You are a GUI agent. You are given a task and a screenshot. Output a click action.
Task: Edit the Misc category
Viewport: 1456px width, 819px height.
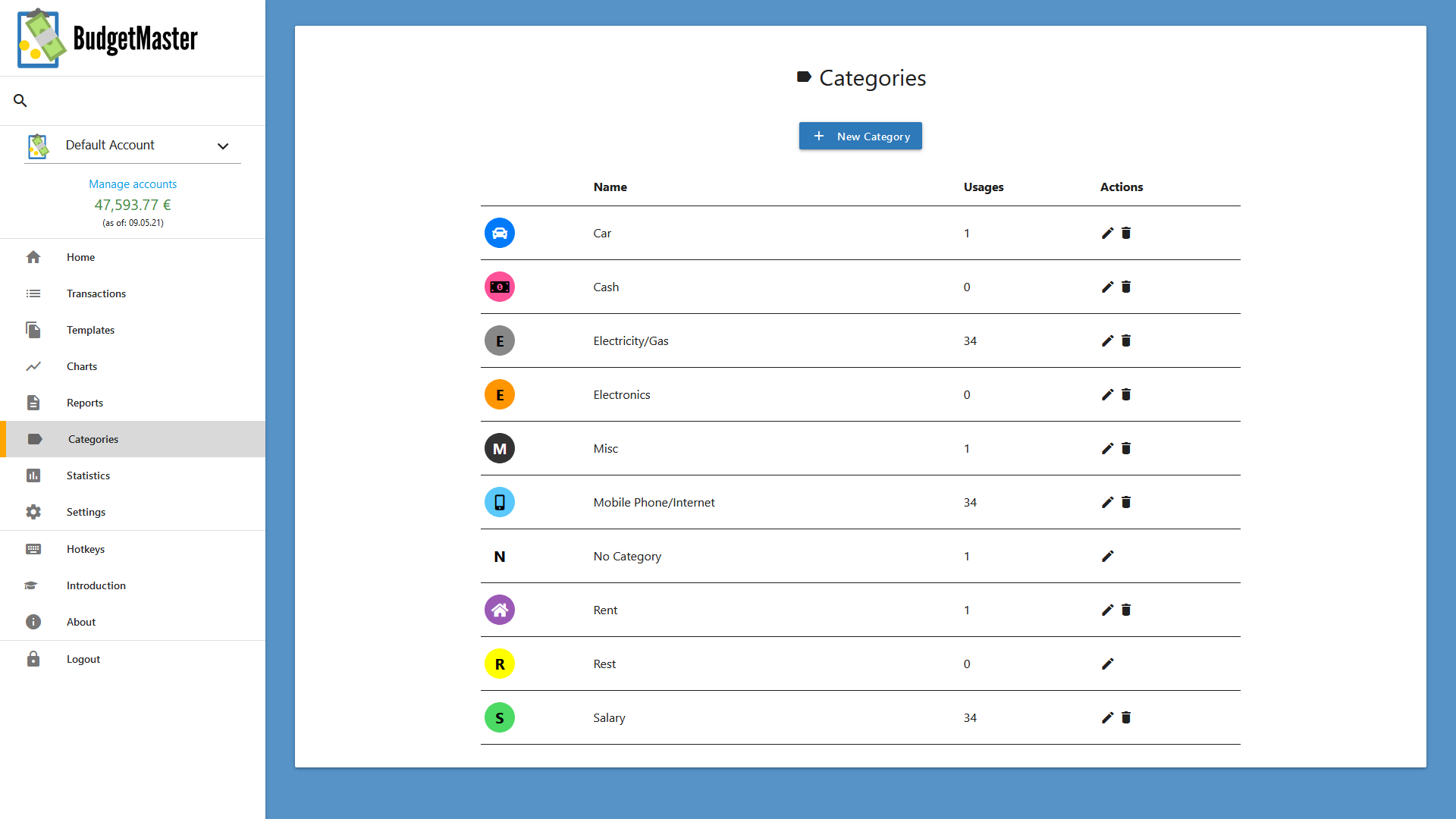[1107, 448]
